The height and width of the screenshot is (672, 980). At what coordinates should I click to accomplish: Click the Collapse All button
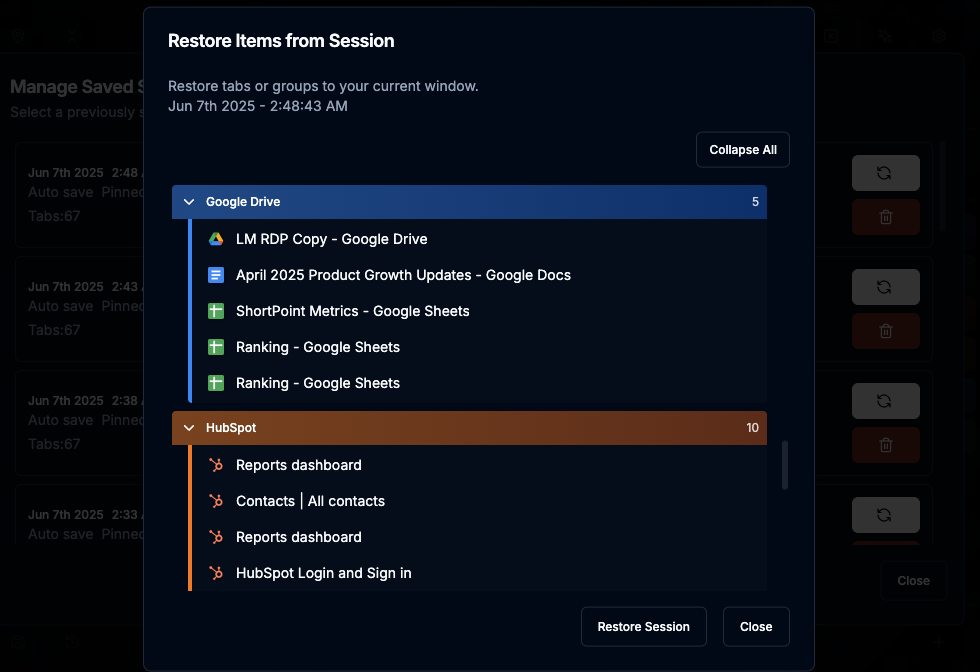(x=742, y=150)
